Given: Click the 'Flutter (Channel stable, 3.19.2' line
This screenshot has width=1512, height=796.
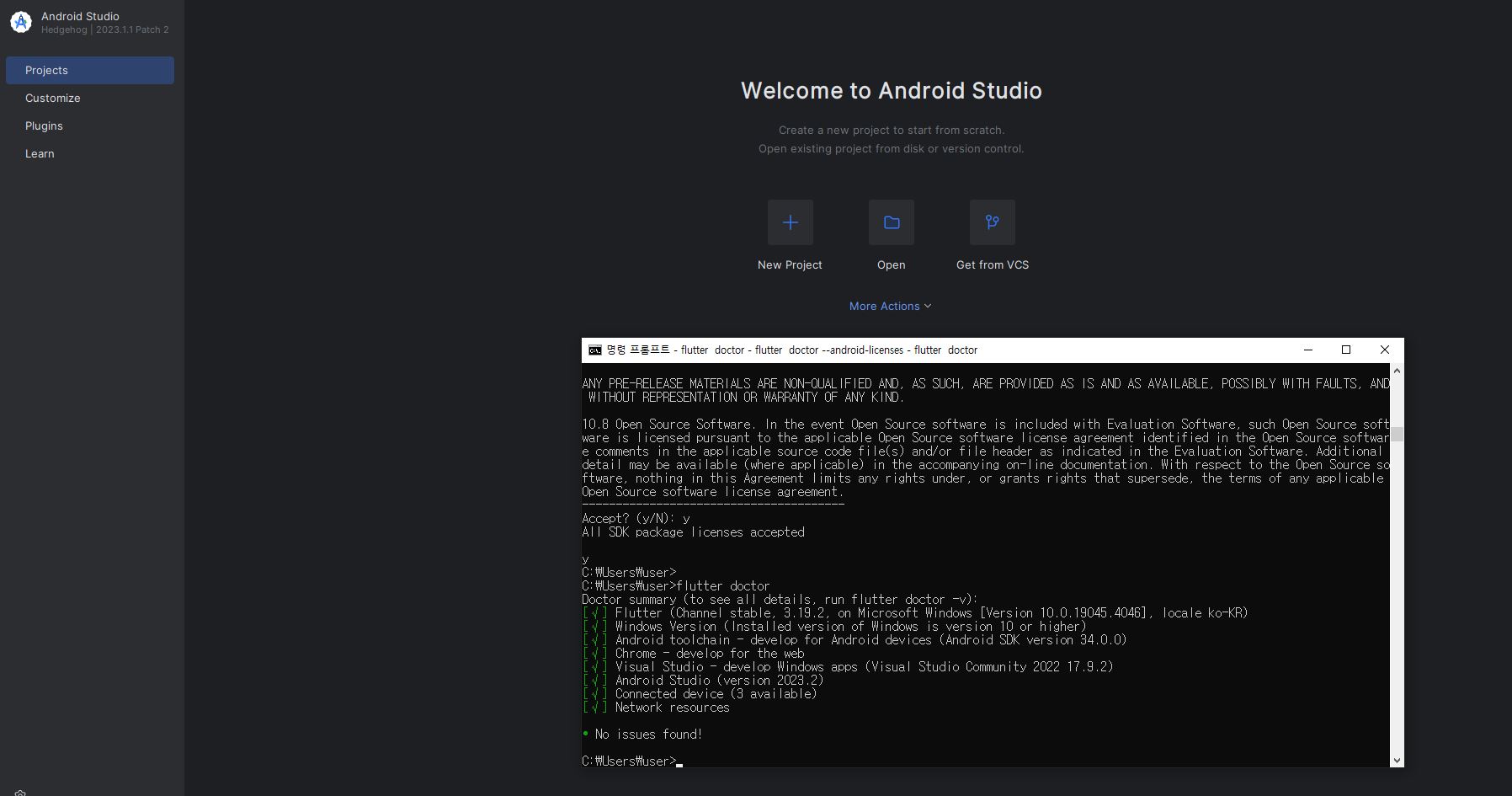Looking at the screenshot, I should coord(931,613).
